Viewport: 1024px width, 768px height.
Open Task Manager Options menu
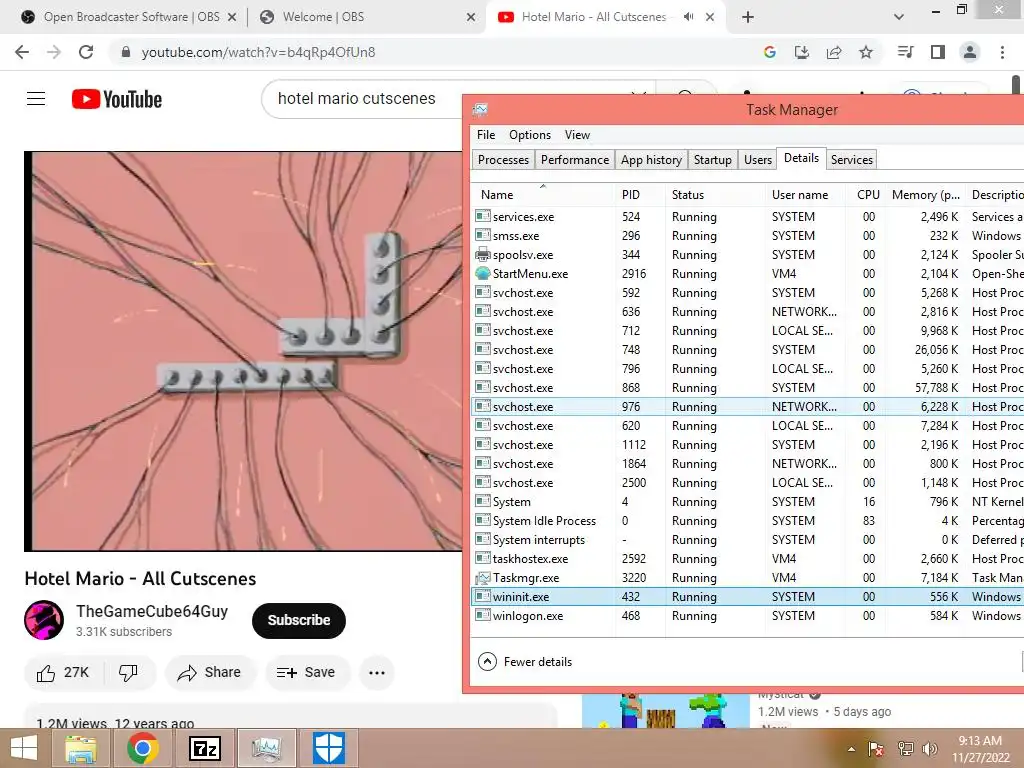coord(530,135)
